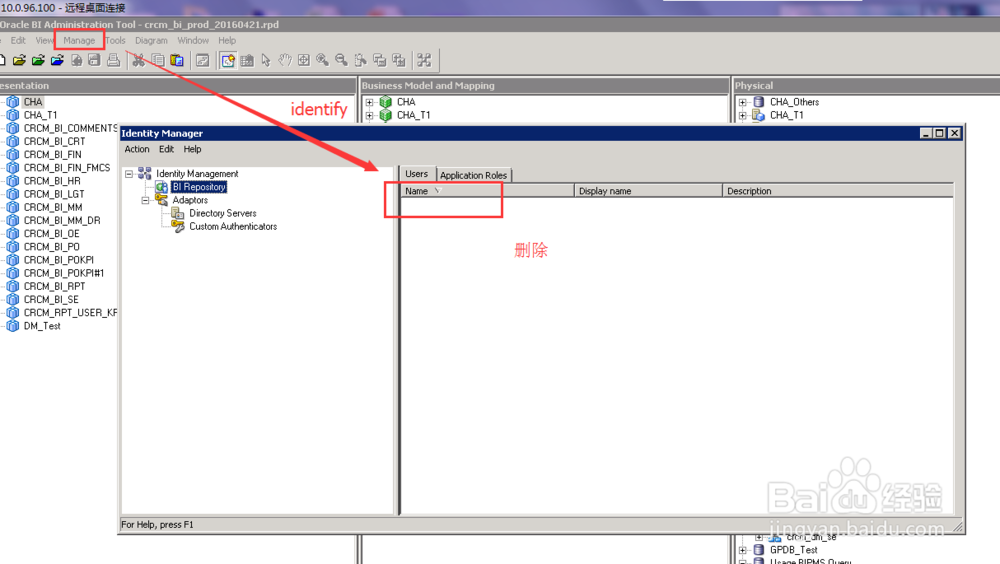Expand CHA_Others in Physical pane
This screenshot has width=1000, height=564.
742,102
